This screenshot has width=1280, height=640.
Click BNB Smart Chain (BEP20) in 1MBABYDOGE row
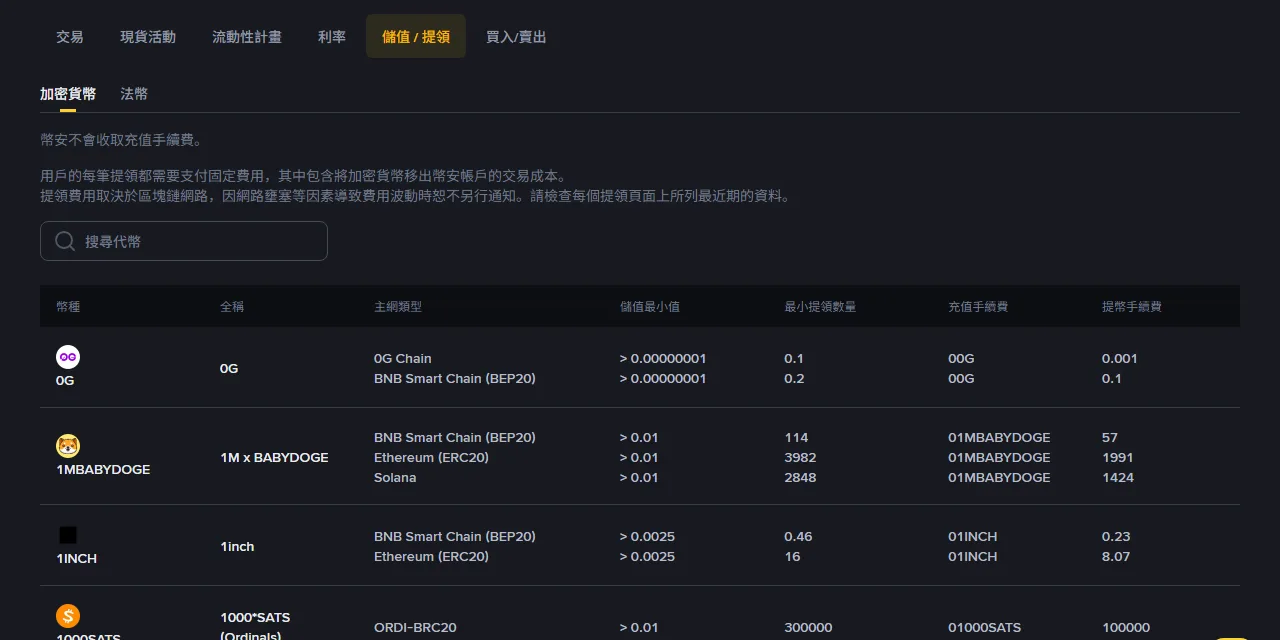pyautogui.click(x=455, y=438)
